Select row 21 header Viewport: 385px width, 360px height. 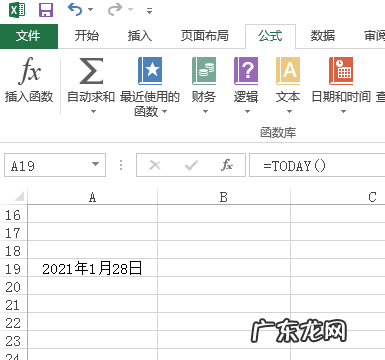point(13,305)
